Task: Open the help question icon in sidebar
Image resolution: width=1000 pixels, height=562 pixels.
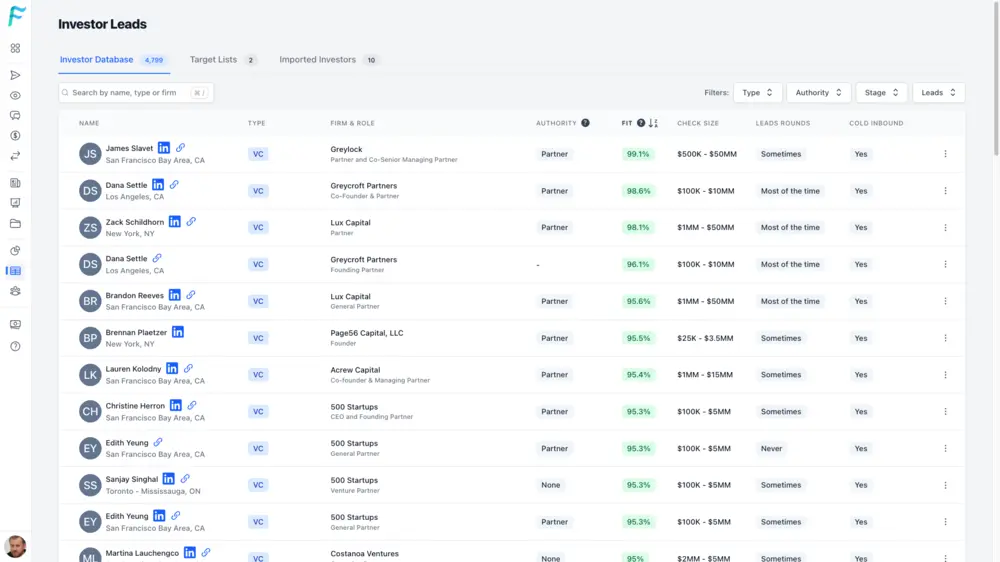Action: (15, 346)
